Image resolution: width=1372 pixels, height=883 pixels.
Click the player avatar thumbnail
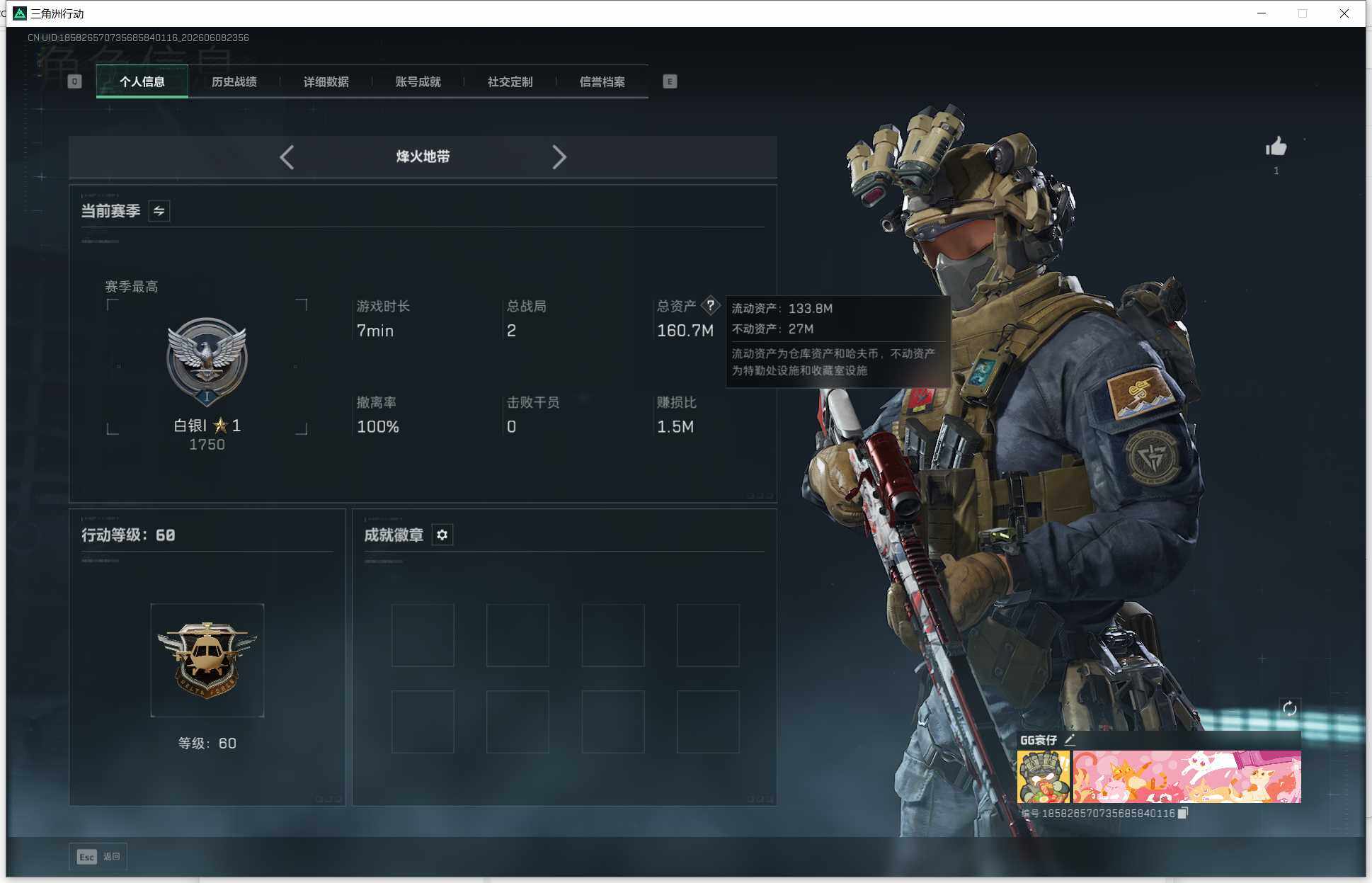(x=1044, y=777)
